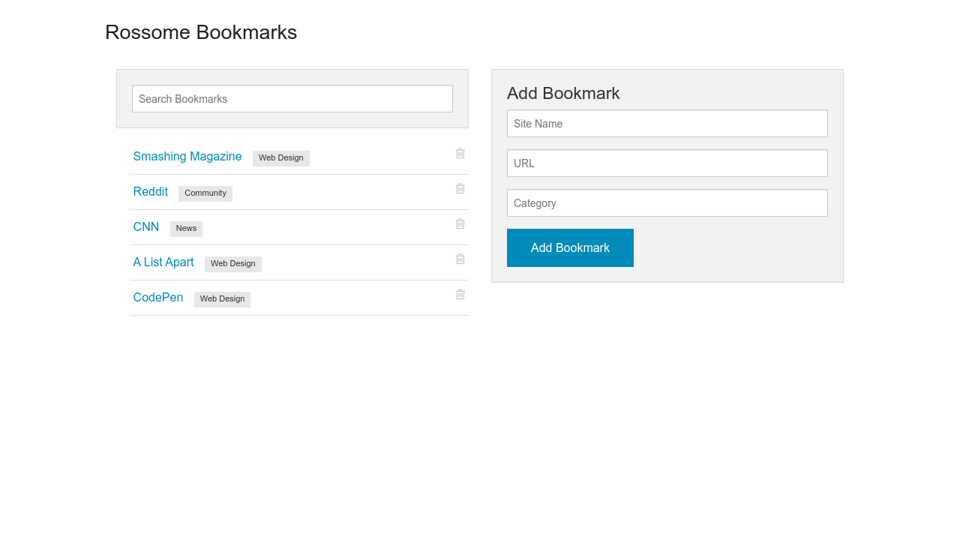Trash the CodePen bookmark

point(460,295)
